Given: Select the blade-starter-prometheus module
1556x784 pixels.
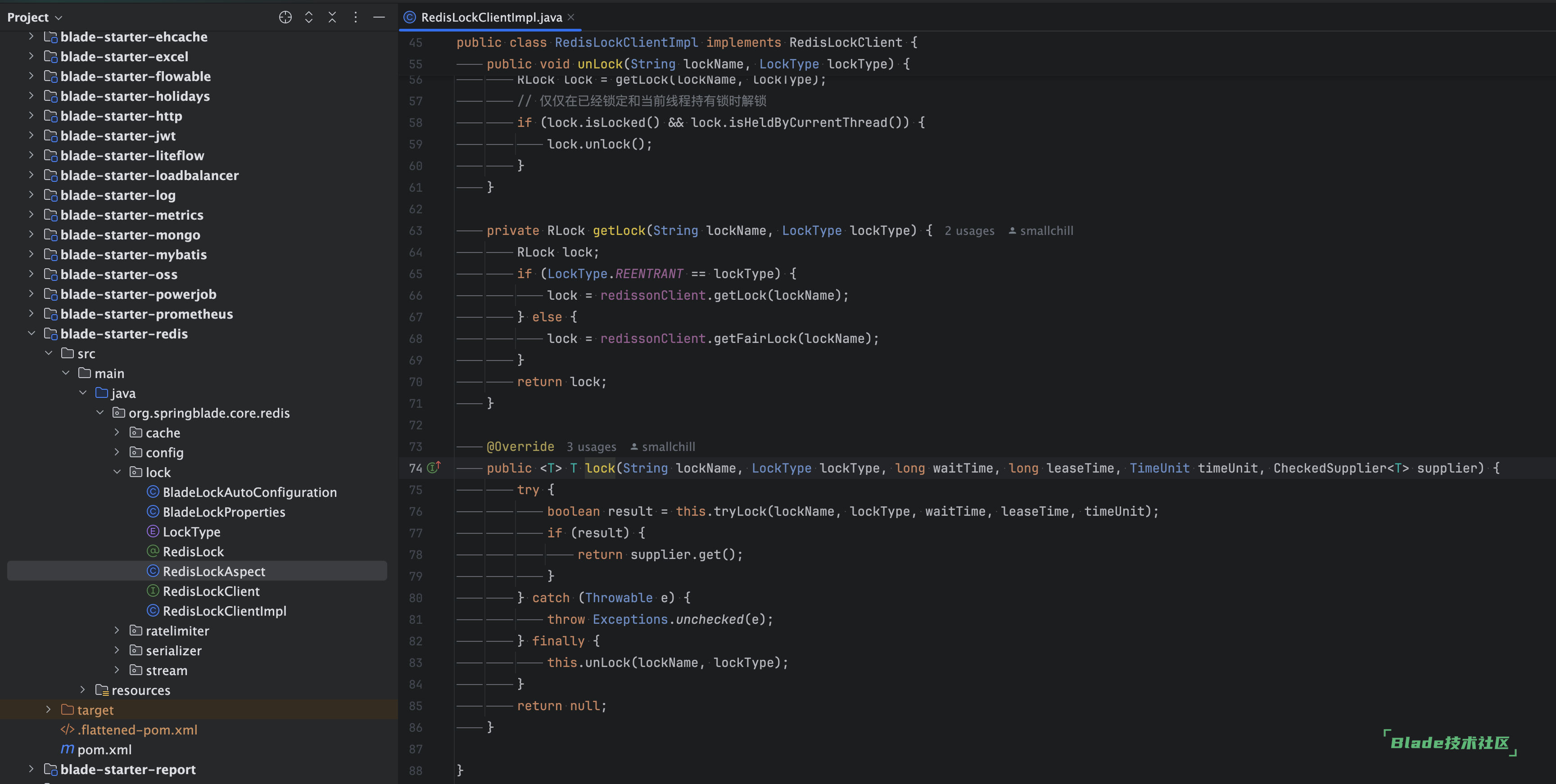Looking at the screenshot, I should click(146, 314).
